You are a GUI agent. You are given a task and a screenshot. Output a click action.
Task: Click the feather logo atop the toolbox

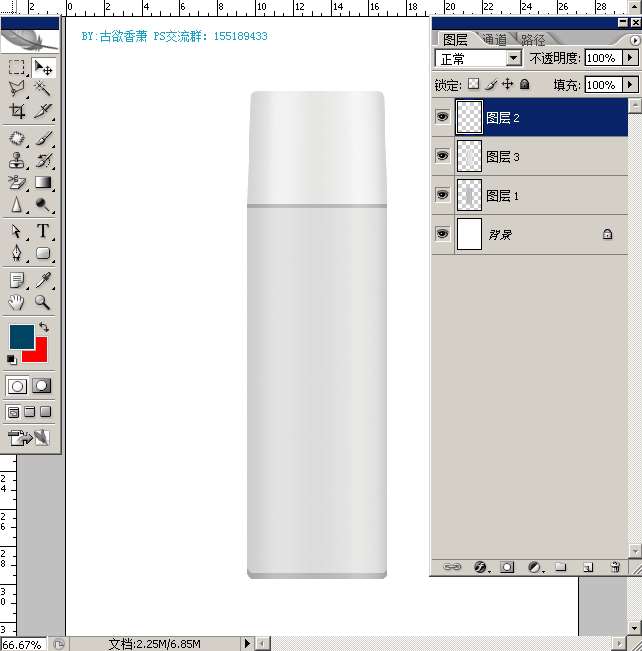[29, 40]
